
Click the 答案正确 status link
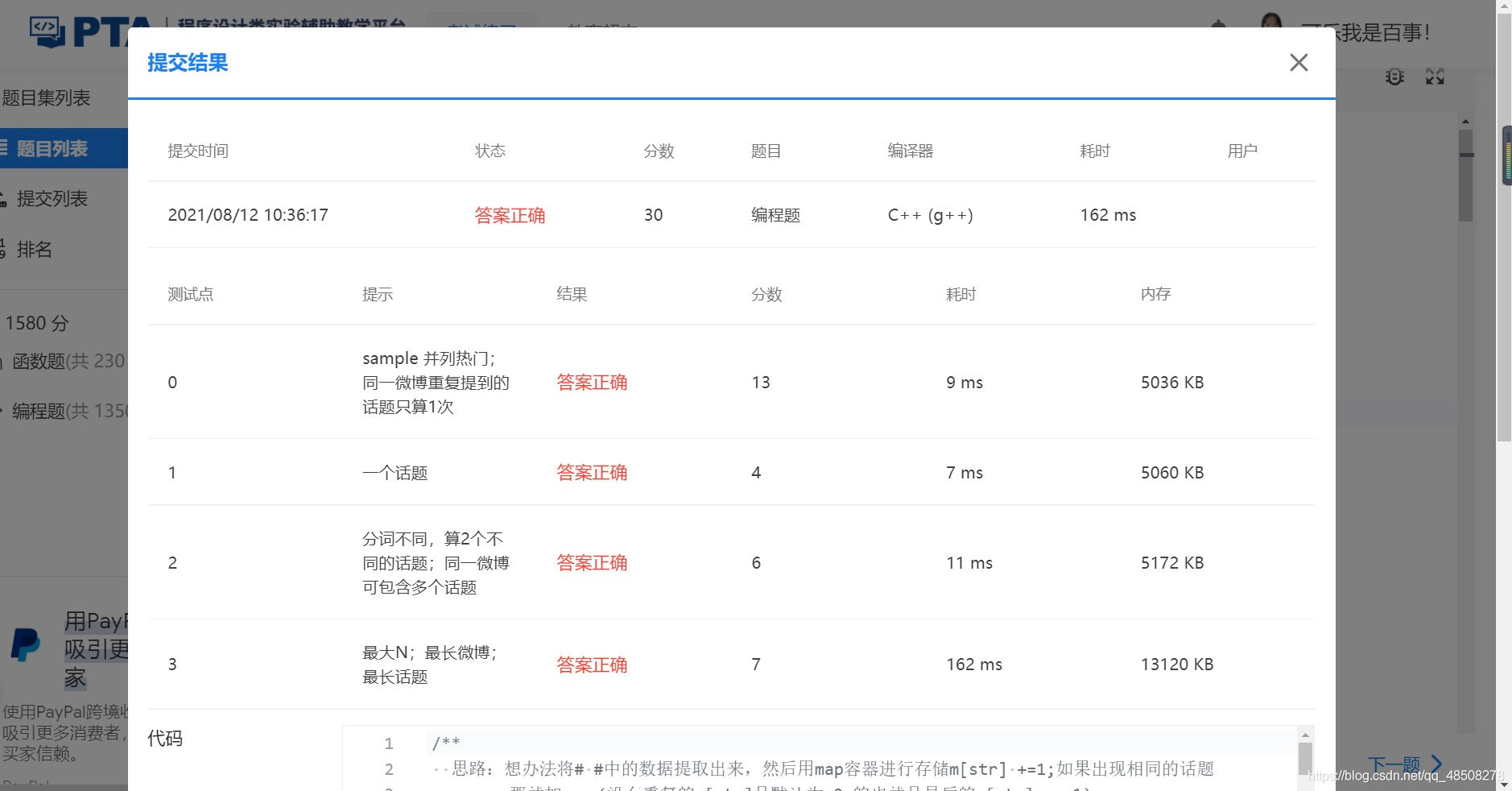(x=510, y=215)
